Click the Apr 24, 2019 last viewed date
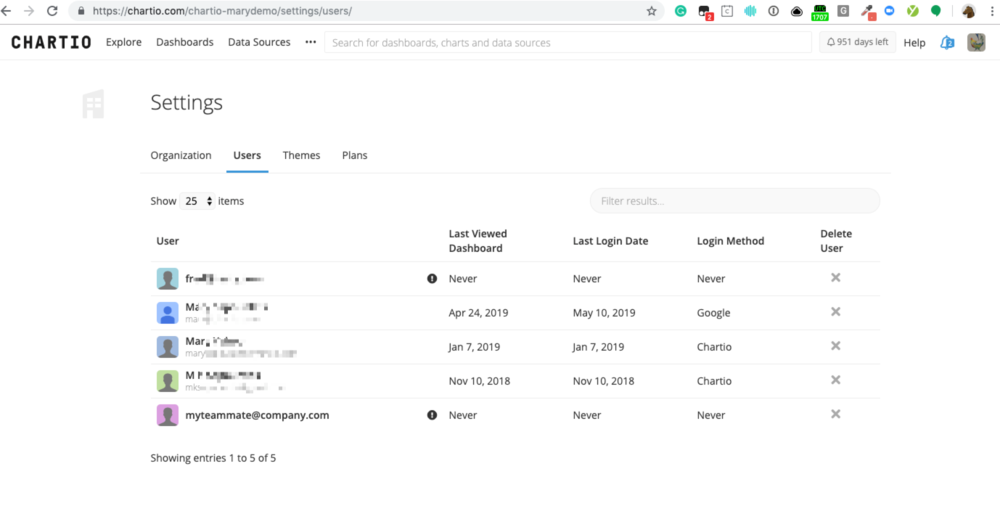1000x519 pixels. (x=478, y=313)
